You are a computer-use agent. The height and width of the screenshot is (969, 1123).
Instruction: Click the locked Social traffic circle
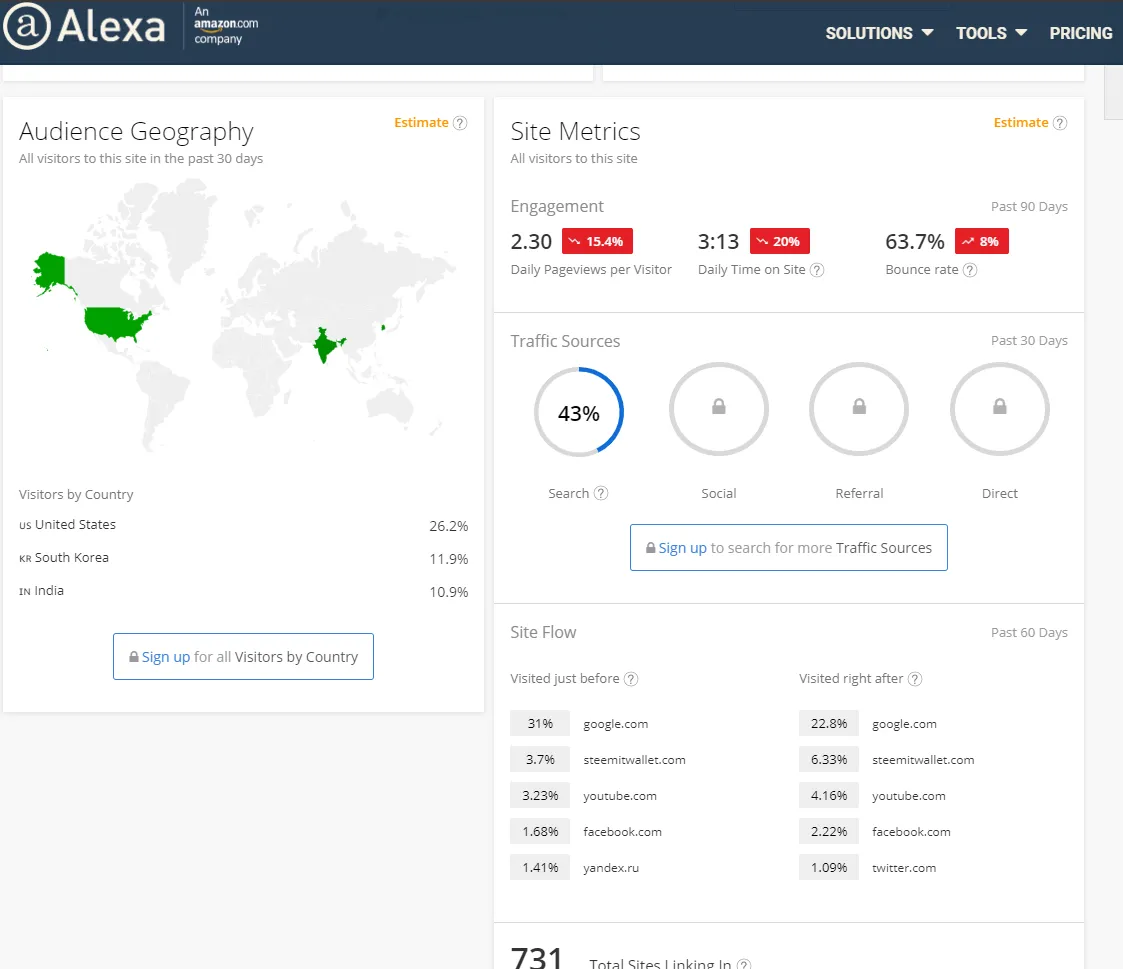tap(718, 409)
